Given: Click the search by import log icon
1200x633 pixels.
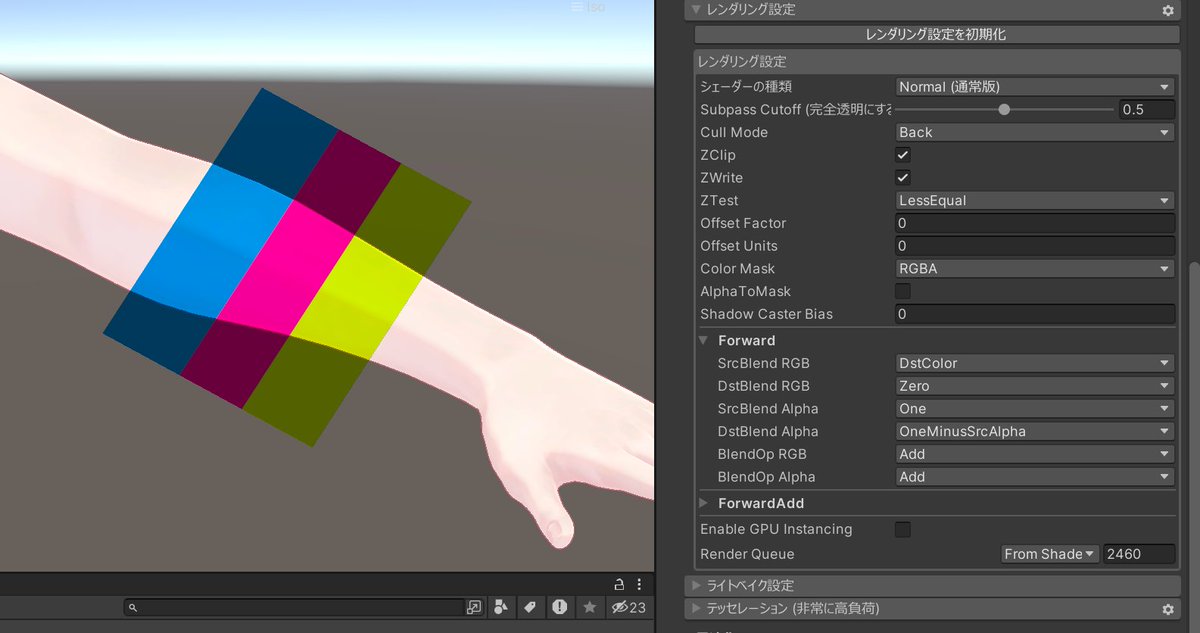Looking at the screenshot, I should 560,607.
